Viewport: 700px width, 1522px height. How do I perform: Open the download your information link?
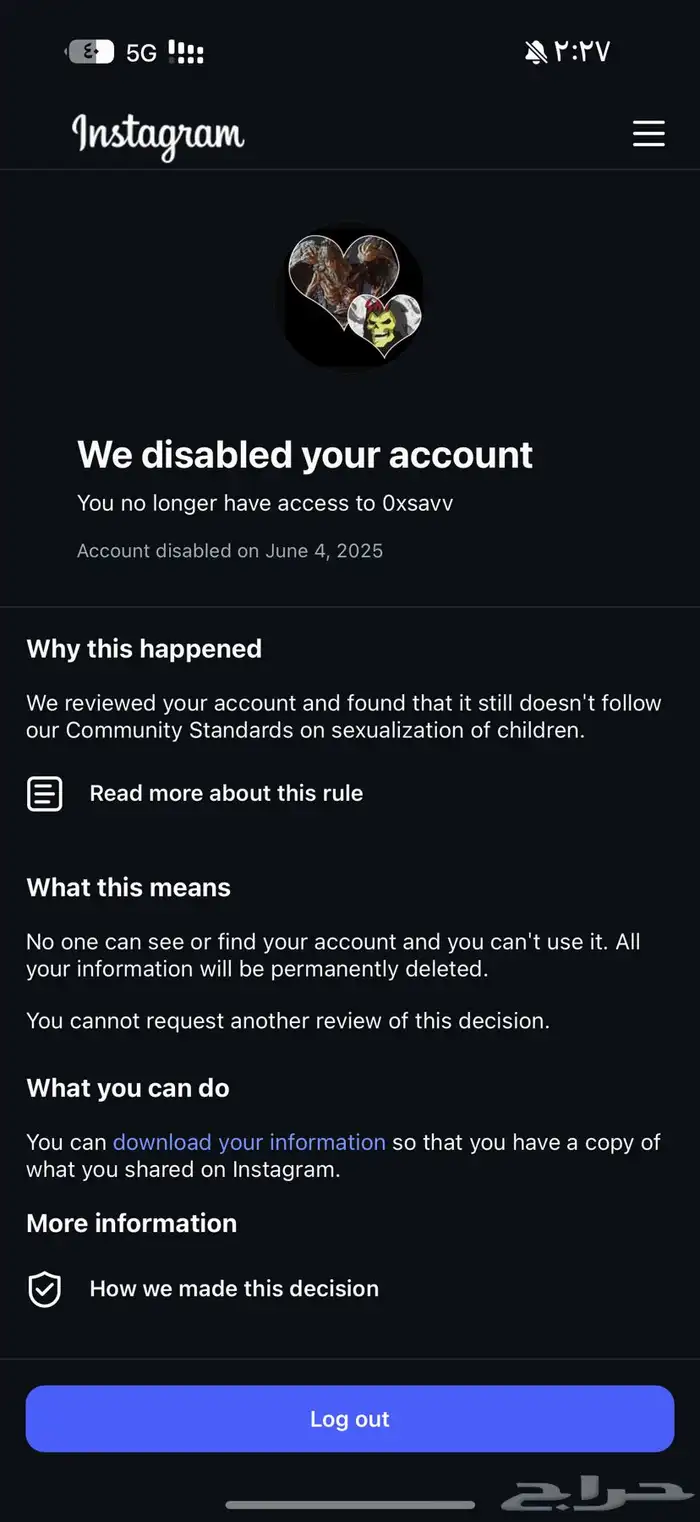pyautogui.click(x=249, y=1142)
